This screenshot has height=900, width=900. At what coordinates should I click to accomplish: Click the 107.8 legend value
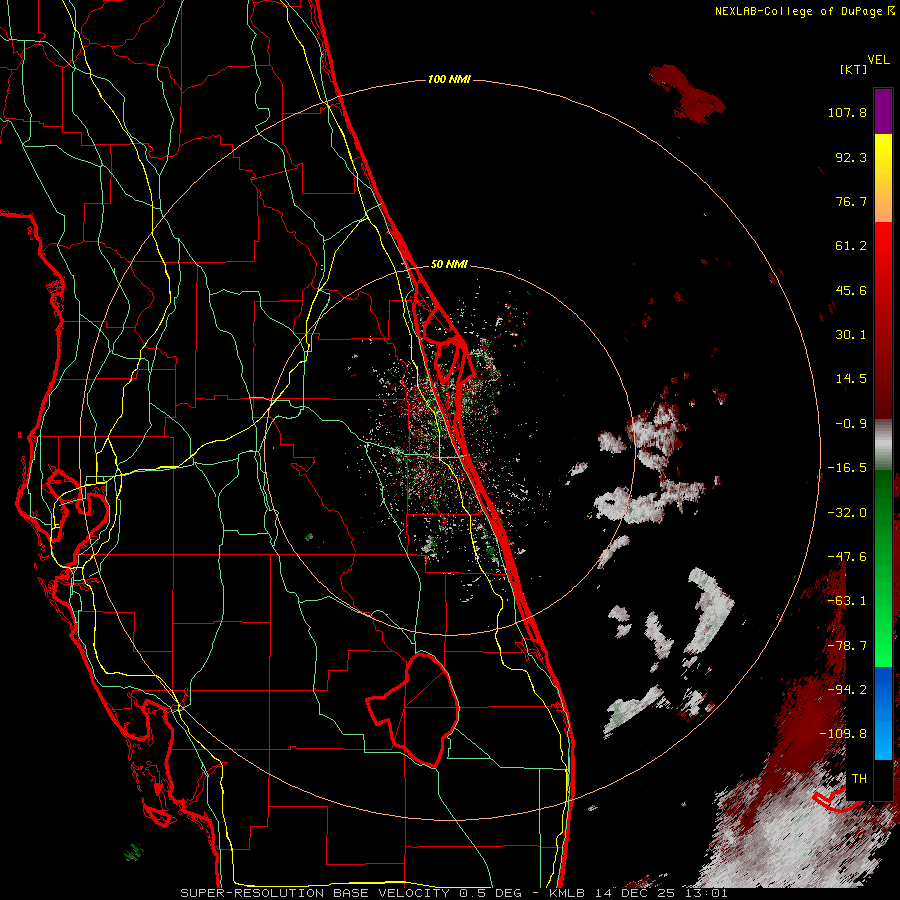point(847,112)
